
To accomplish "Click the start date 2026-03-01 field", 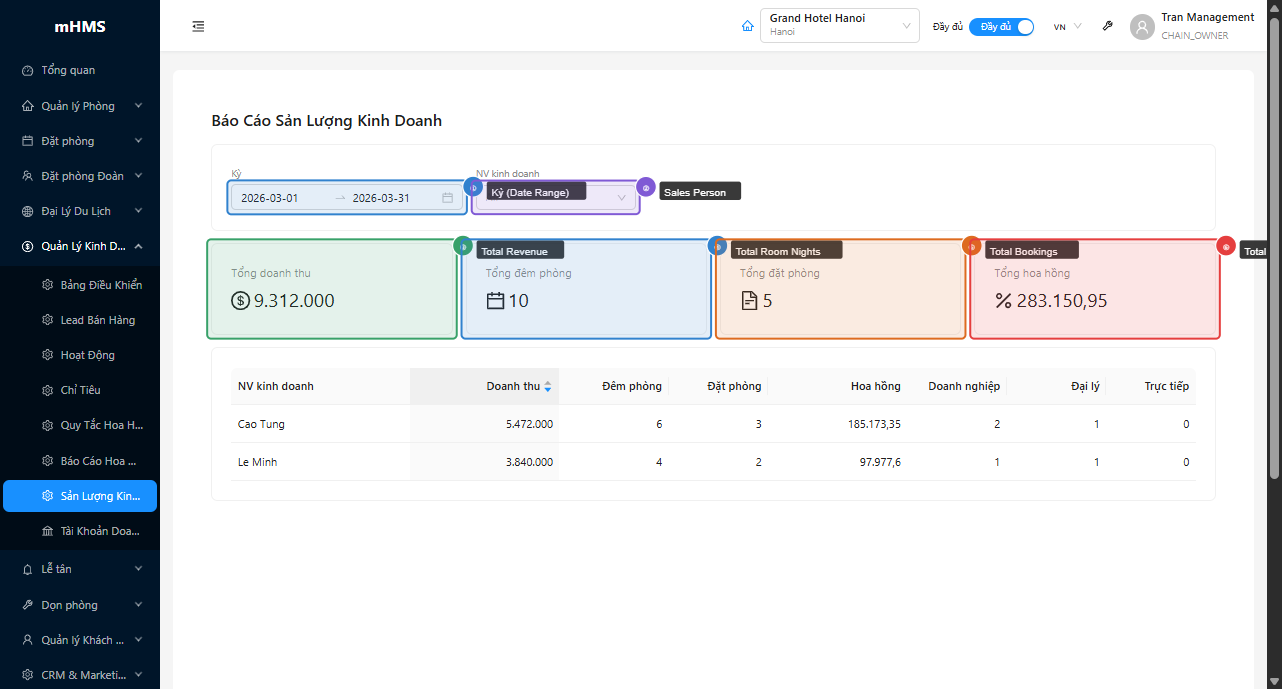I will (270, 198).
